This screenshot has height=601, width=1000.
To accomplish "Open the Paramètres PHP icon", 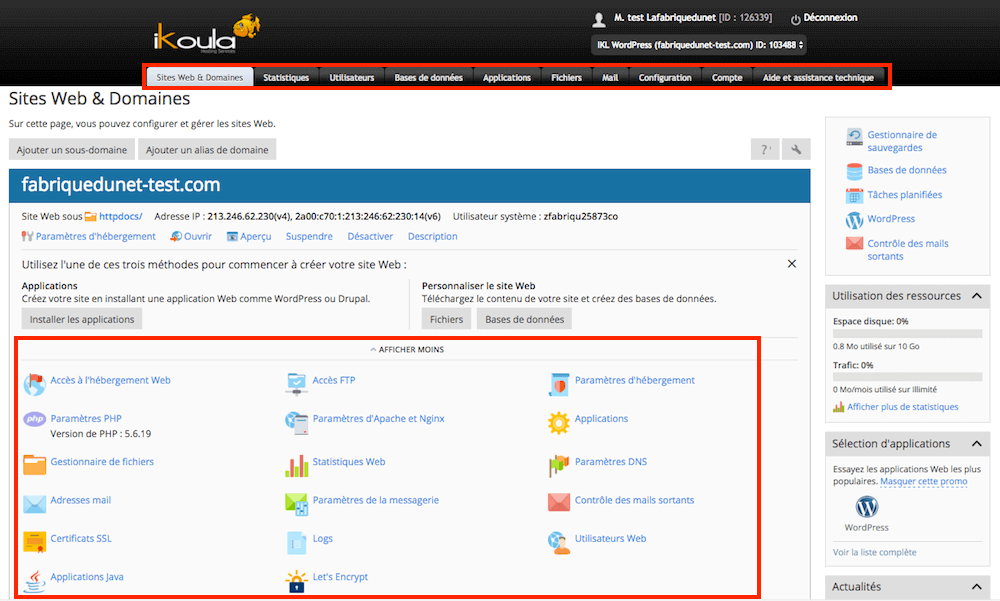I will pyautogui.click(x=35, y=419).
